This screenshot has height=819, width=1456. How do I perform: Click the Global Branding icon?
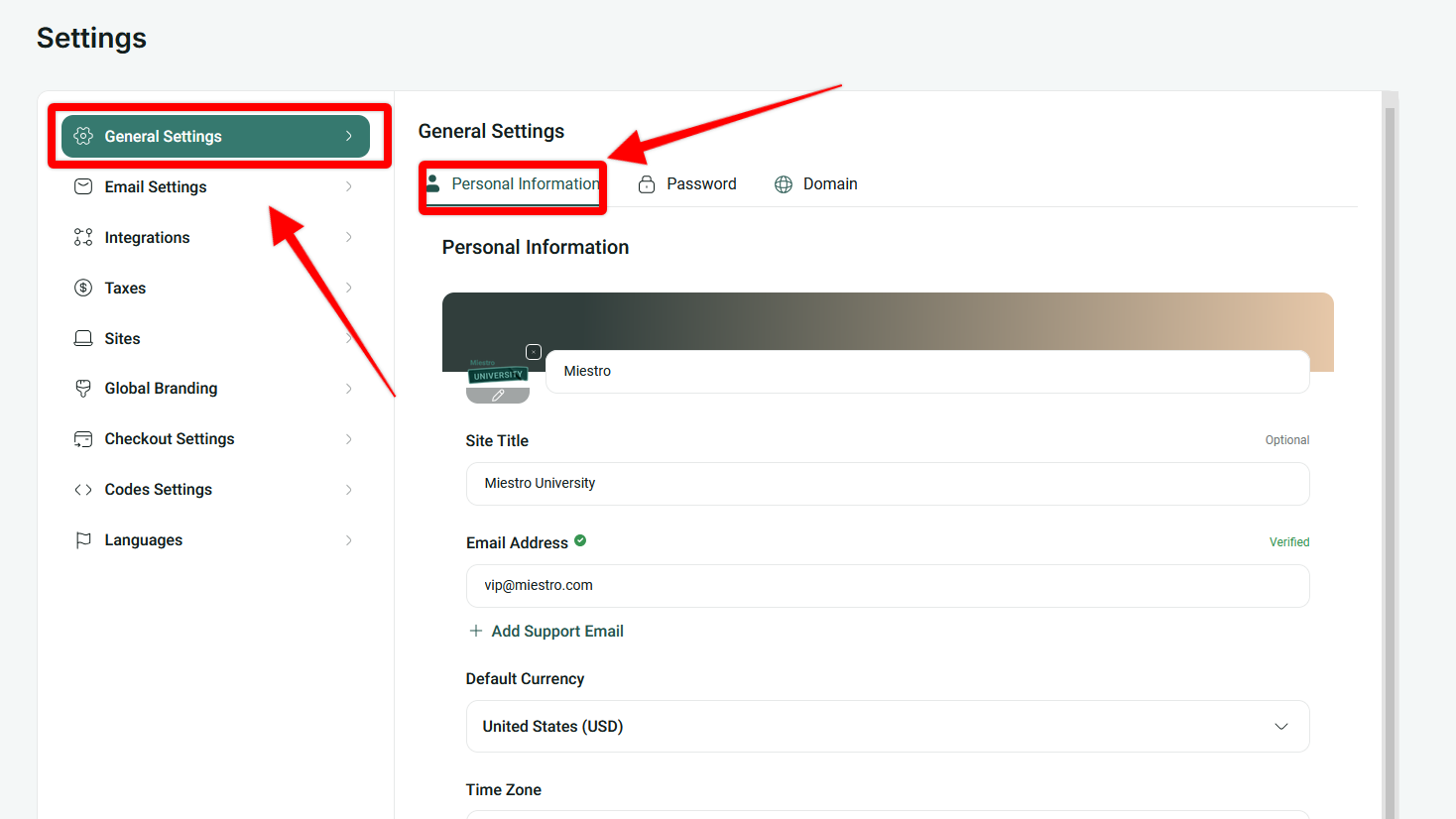83,389
